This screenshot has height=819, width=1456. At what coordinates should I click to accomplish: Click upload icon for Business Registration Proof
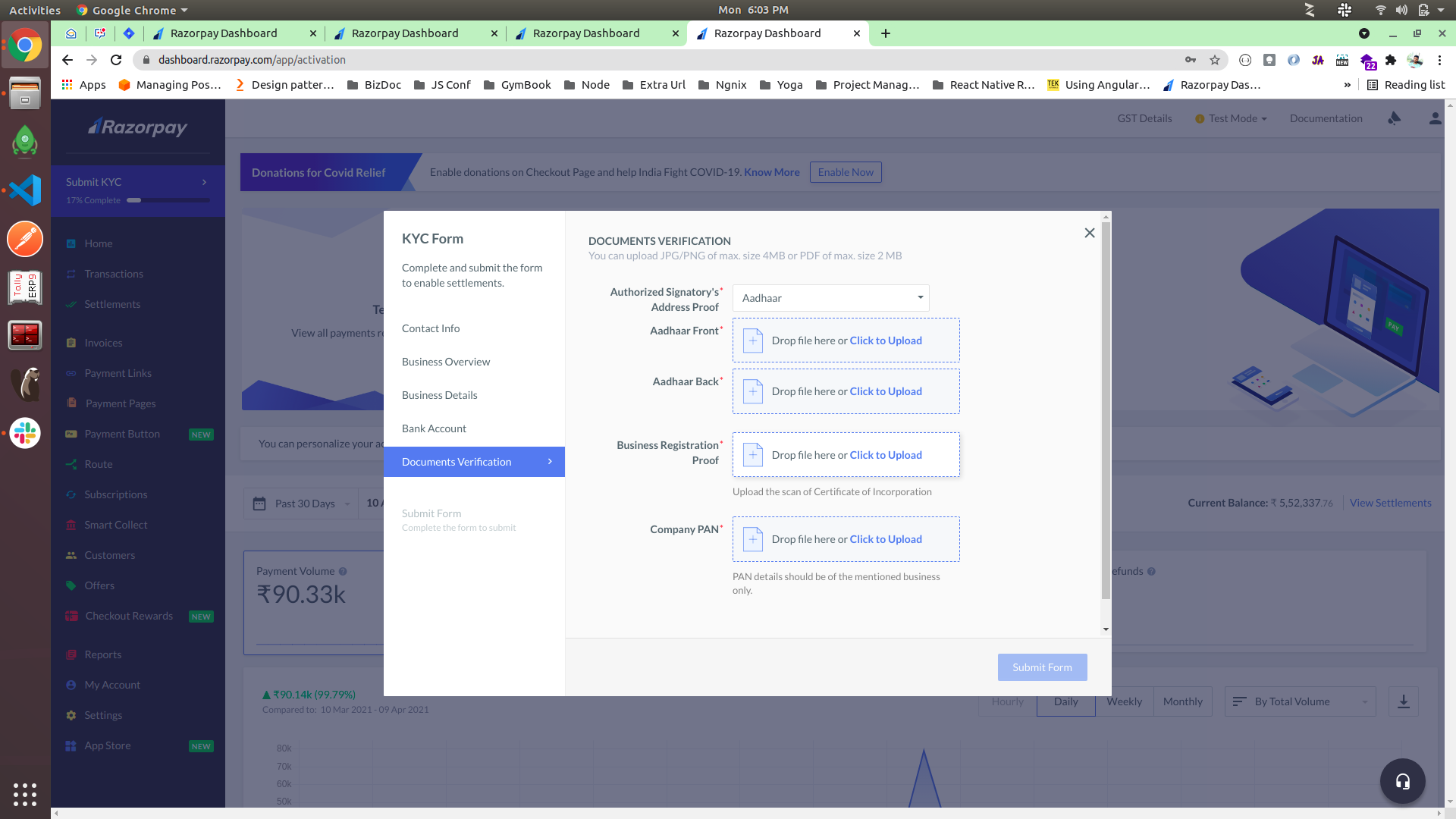click(752, 455)
